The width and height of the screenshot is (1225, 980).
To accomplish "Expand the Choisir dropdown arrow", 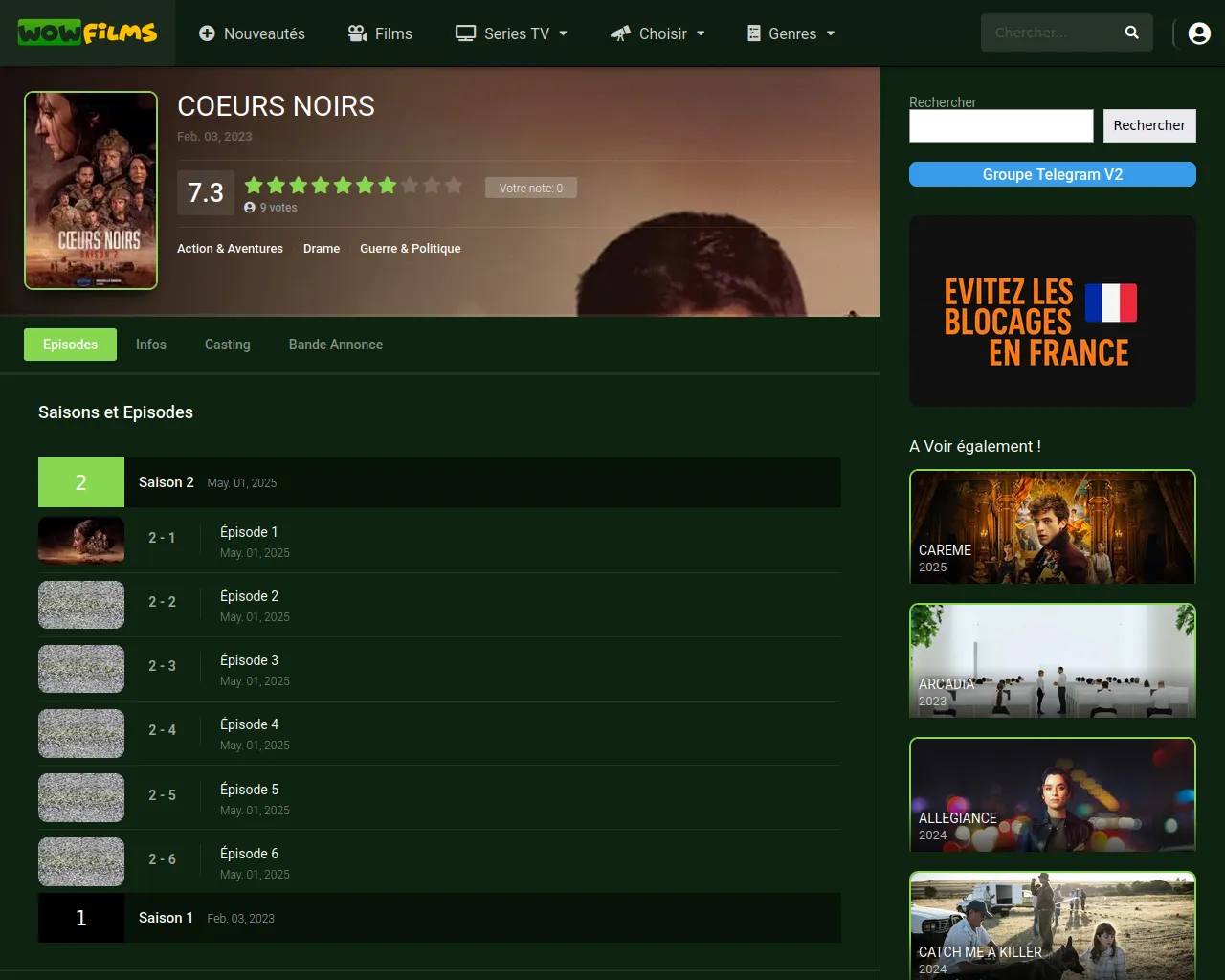I will tap(701, 33).
